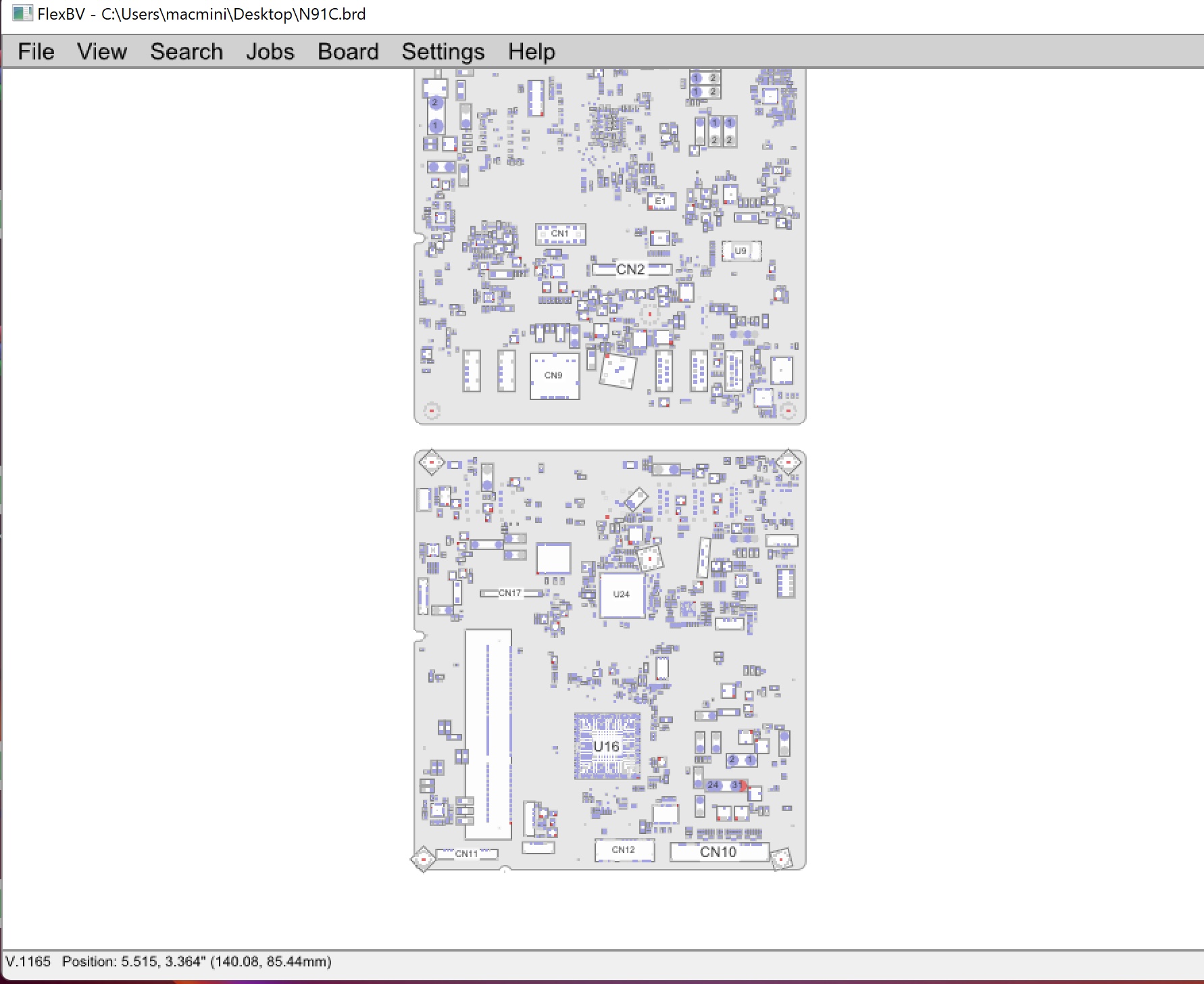This screenshot has height=984, width=1204.
Task: Select connector CN2
Action: click(630, 270)
